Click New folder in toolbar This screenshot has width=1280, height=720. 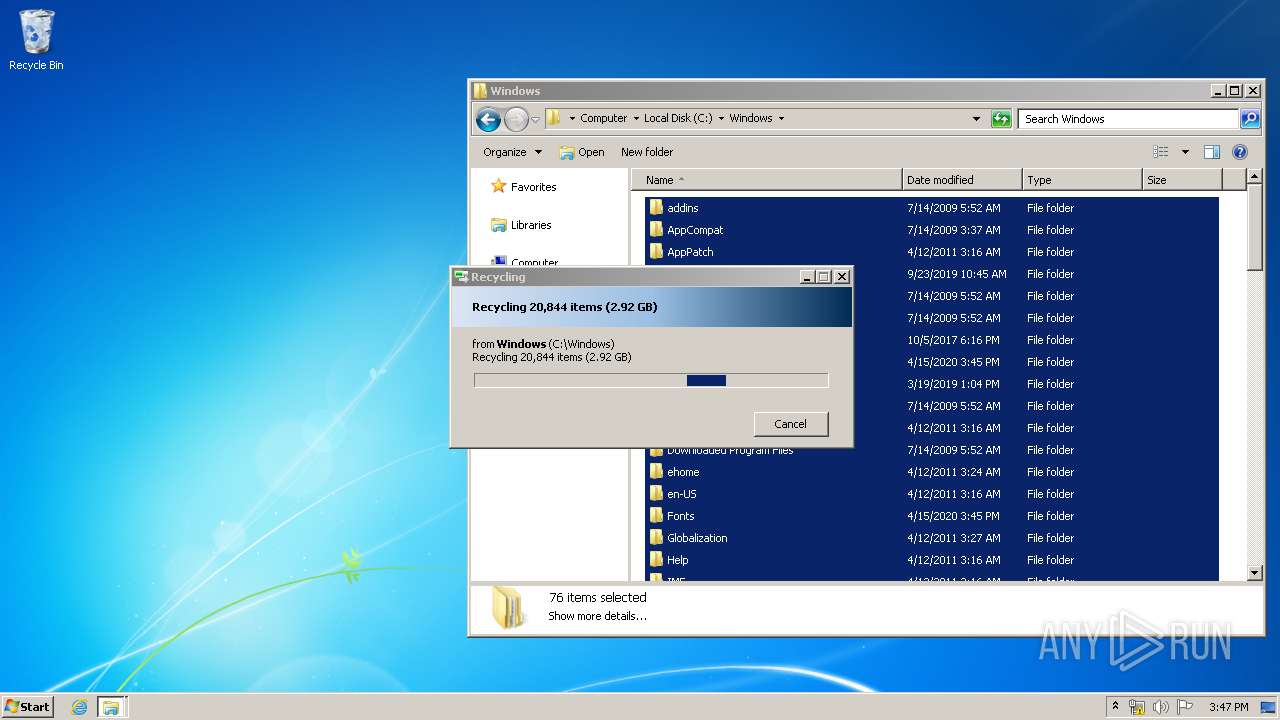click(x=647, y=152)
